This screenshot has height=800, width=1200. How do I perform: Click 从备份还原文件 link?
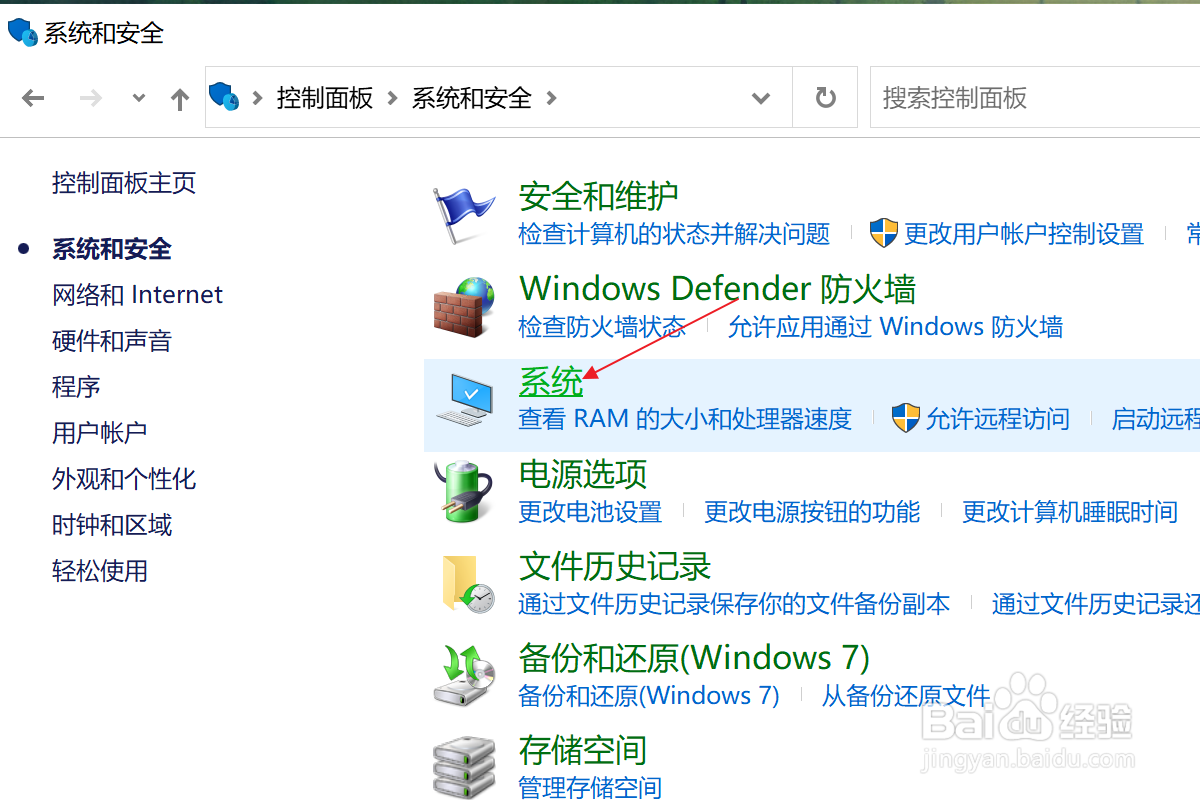tap(906, 696)
